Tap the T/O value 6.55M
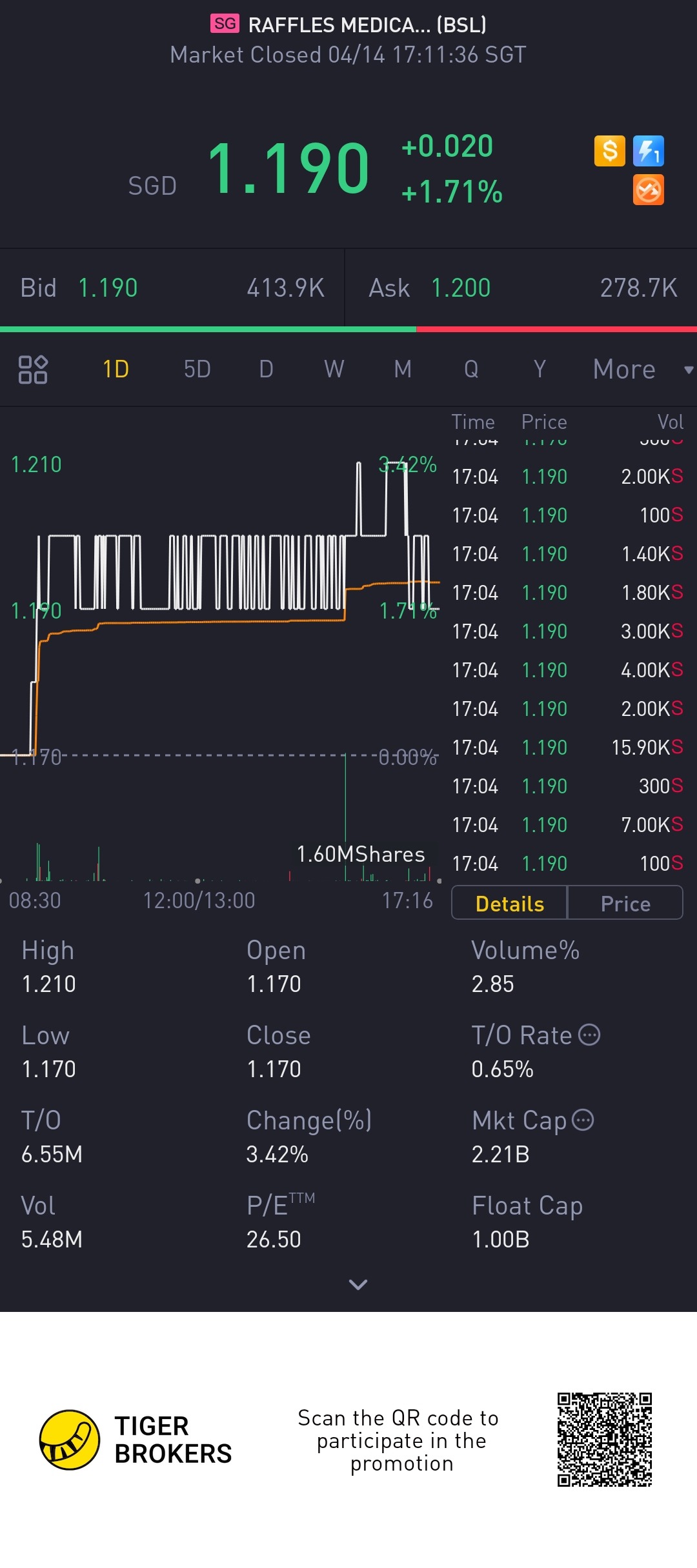Image resolution: width=697 pixels, height=1568 pixels. 52,1154
